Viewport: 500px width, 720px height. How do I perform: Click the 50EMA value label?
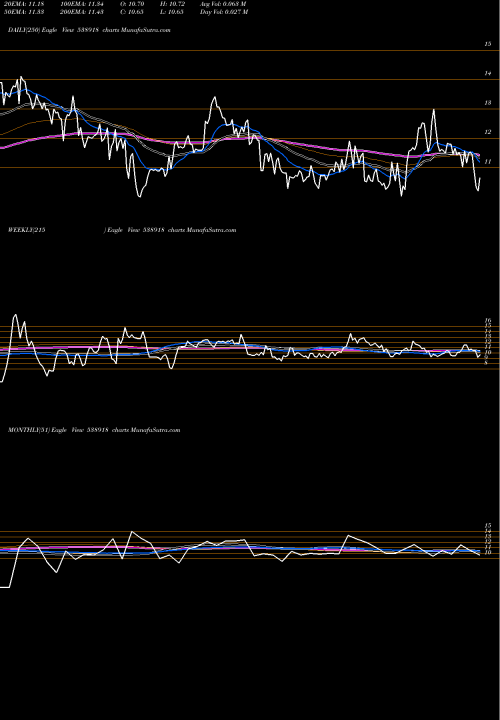tap(24, 12)
